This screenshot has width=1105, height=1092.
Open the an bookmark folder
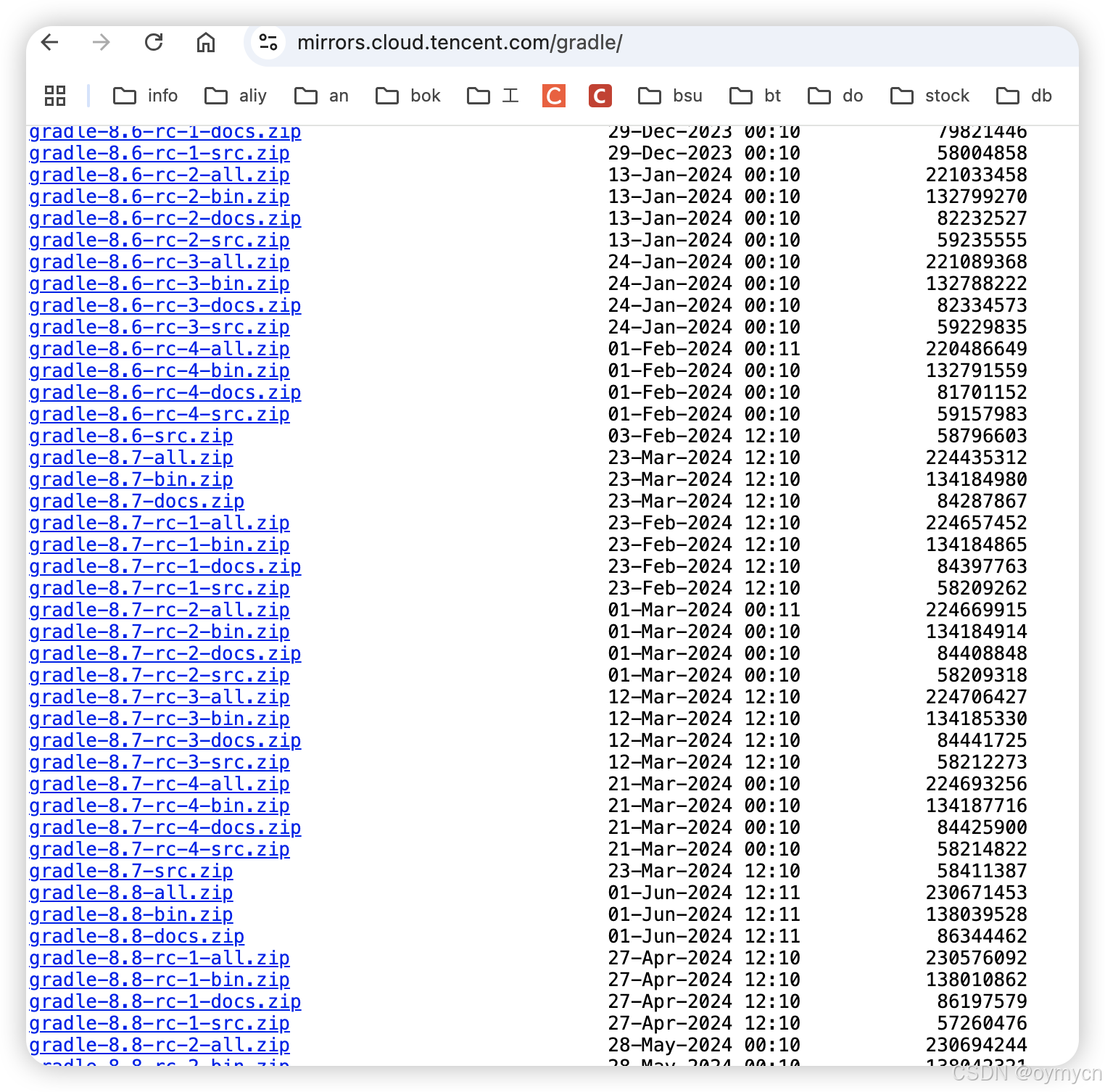(321, 96)
